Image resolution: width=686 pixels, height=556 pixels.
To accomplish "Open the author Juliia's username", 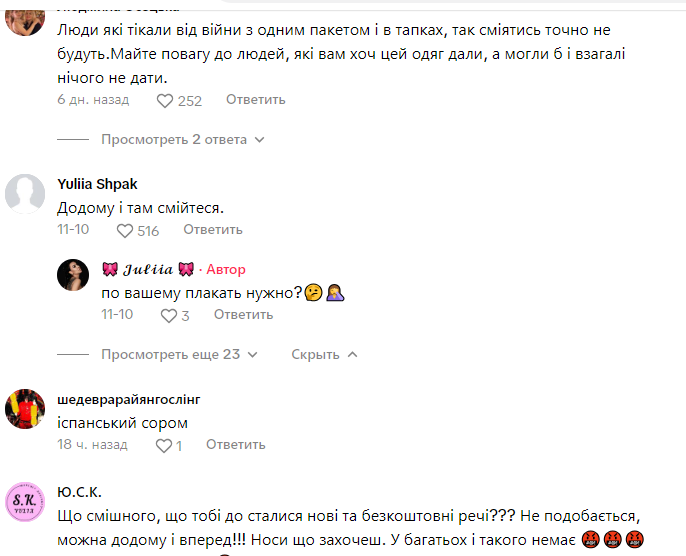I will pyautogui.click(x=148, y=269).
